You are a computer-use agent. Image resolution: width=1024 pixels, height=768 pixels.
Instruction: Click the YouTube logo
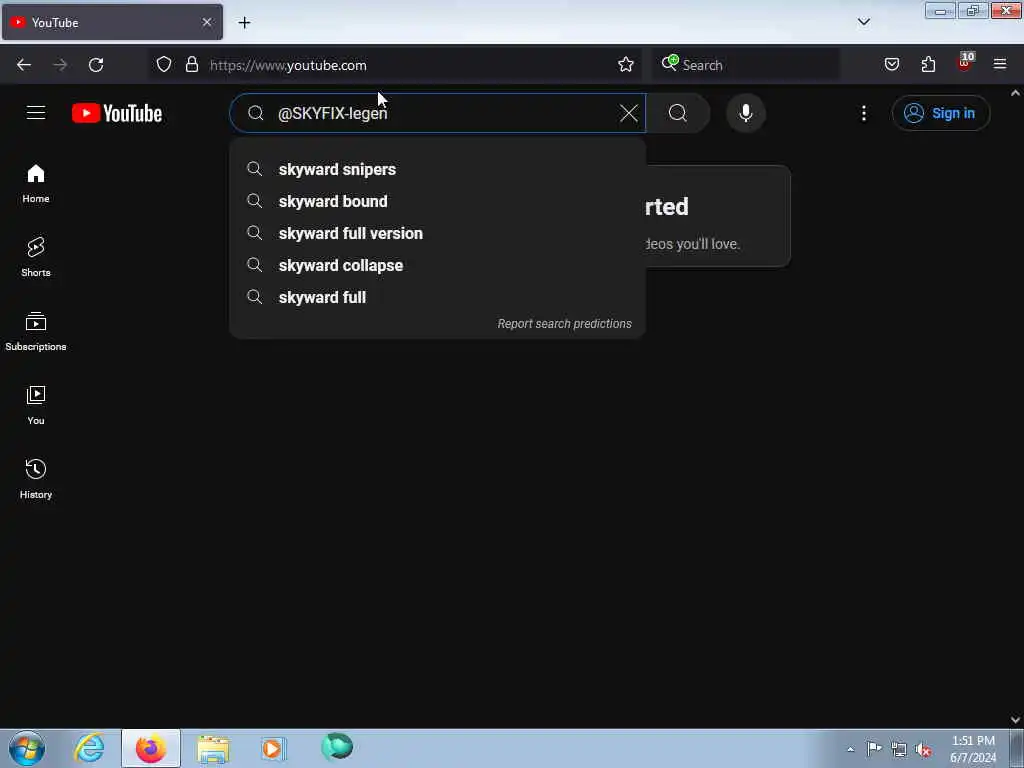(117, 113)
